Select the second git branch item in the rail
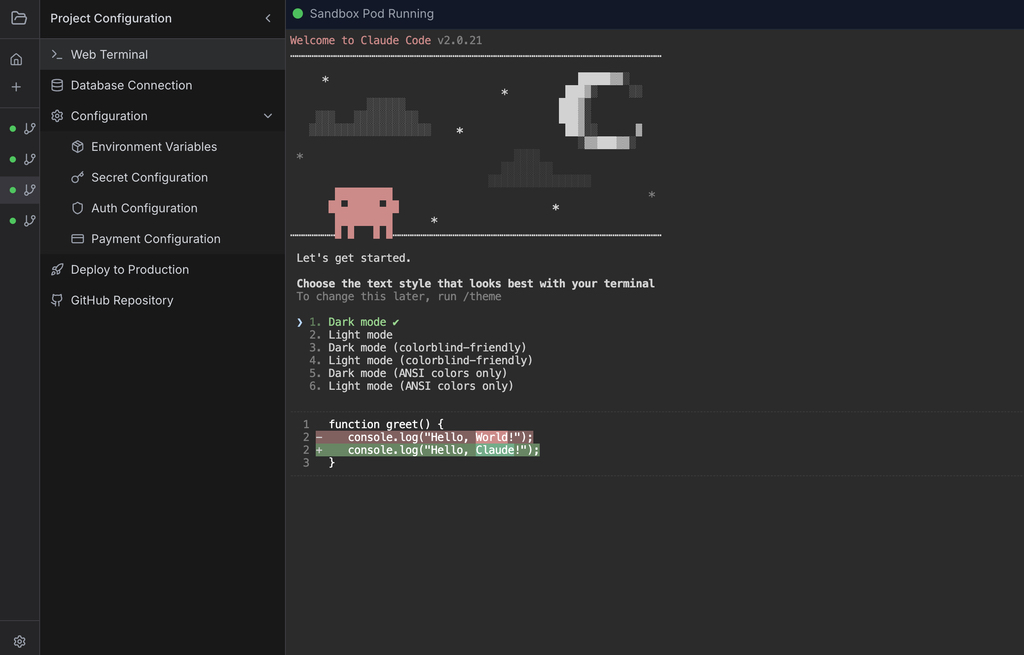 [22, 159]
